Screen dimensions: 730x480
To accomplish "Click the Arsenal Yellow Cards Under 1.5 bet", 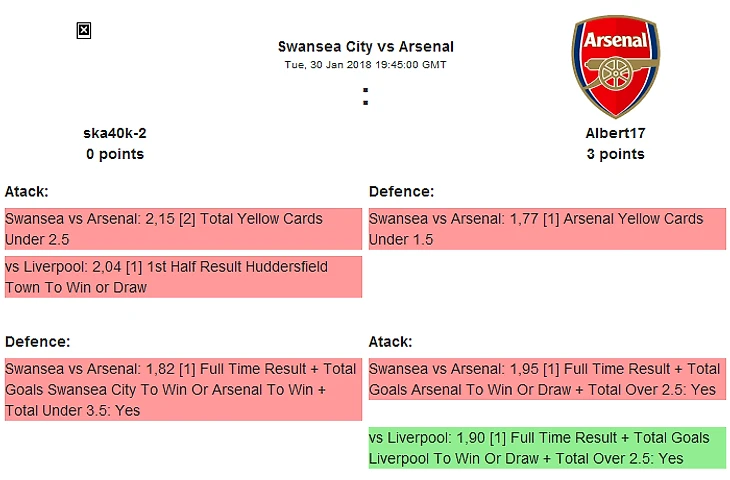I will pyautogui.click(x=547, y=229).
